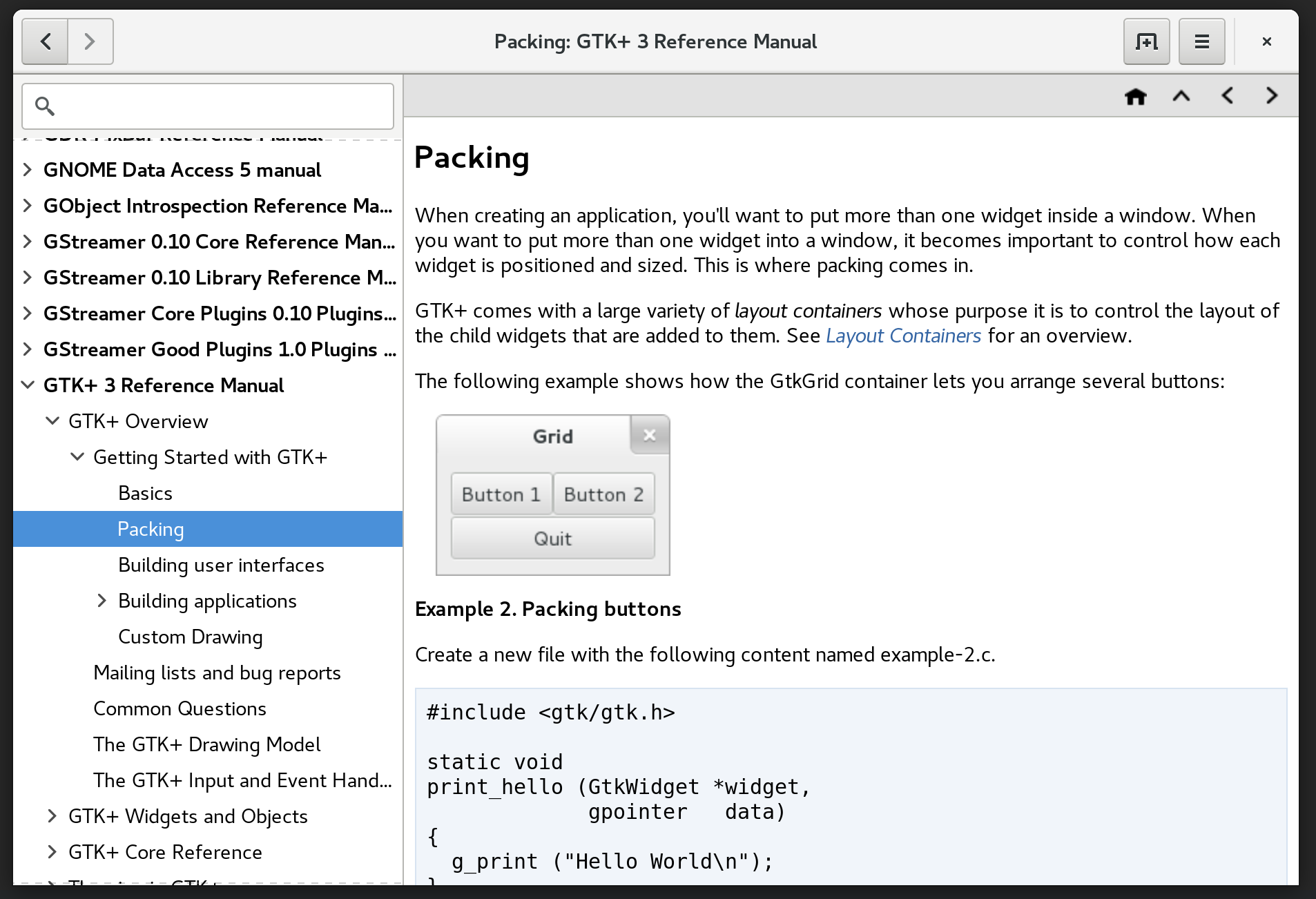Expand the Building applications node
Screen dimensions: 1316x899
102,601
